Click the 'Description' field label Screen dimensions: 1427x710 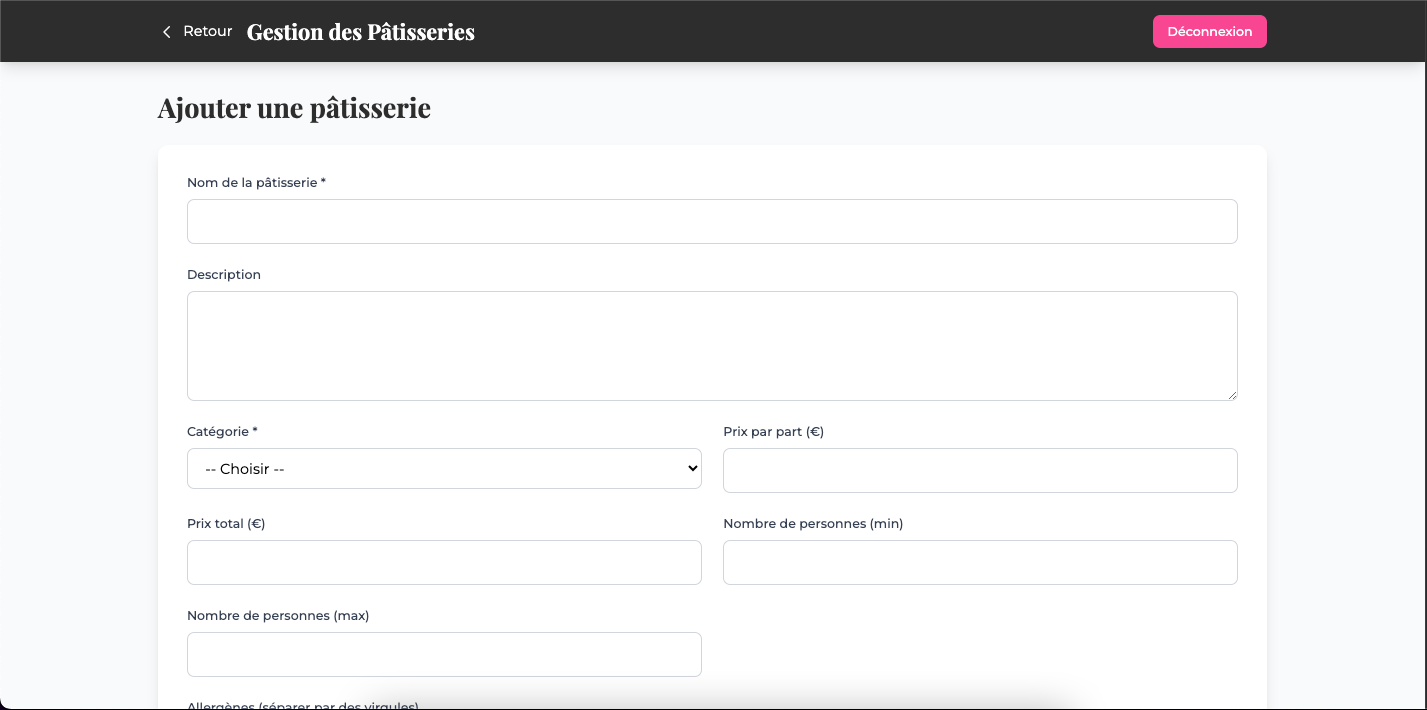[x=224, y=275]
